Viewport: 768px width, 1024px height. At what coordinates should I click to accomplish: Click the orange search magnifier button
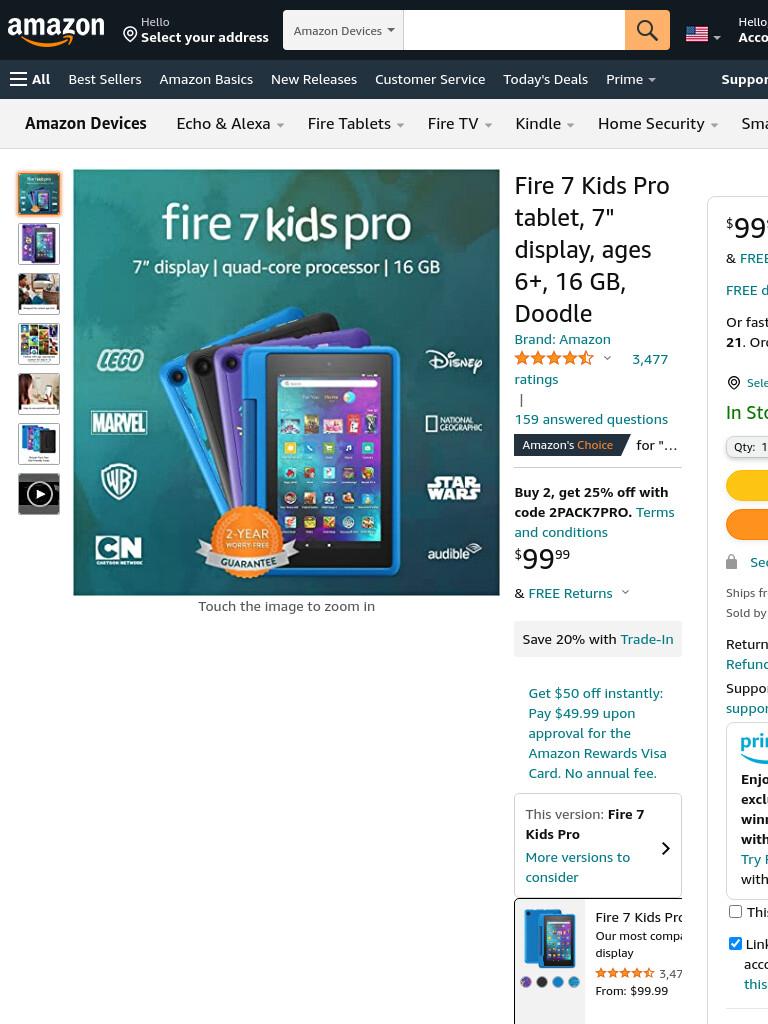[647, 30]
